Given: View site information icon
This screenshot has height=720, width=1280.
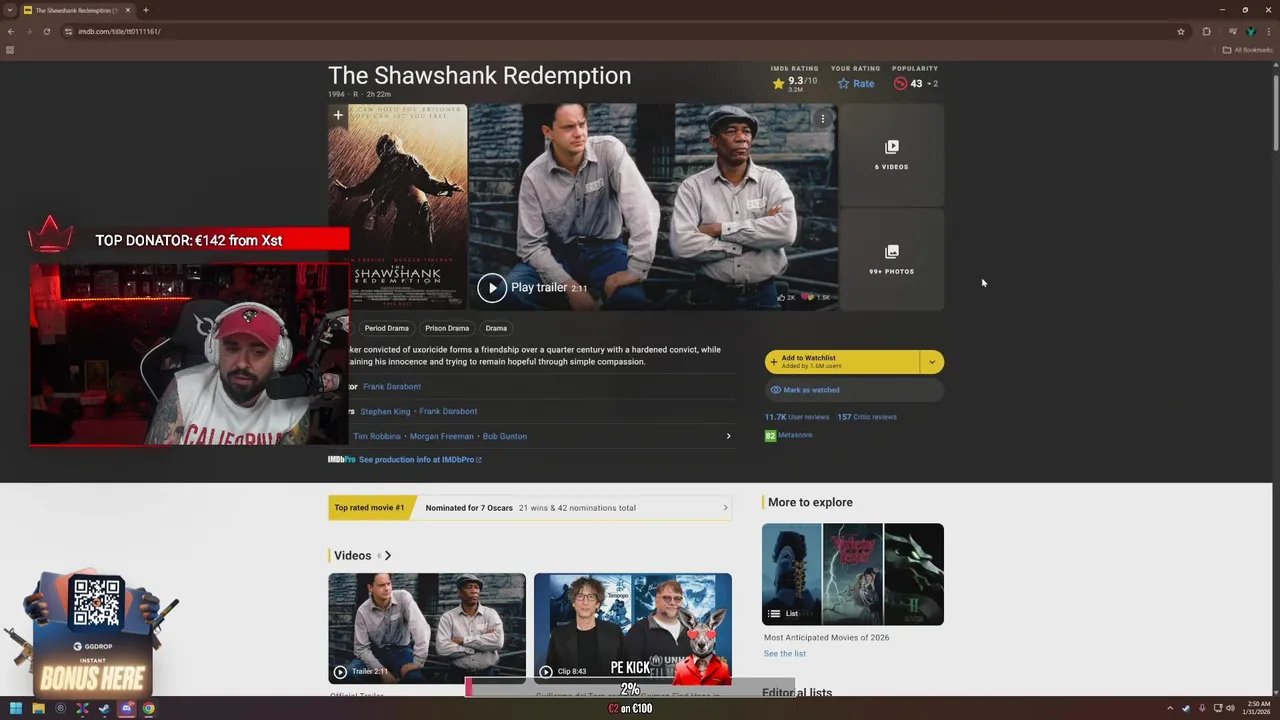Looking at the screenshot, I should tap(68, 31).
